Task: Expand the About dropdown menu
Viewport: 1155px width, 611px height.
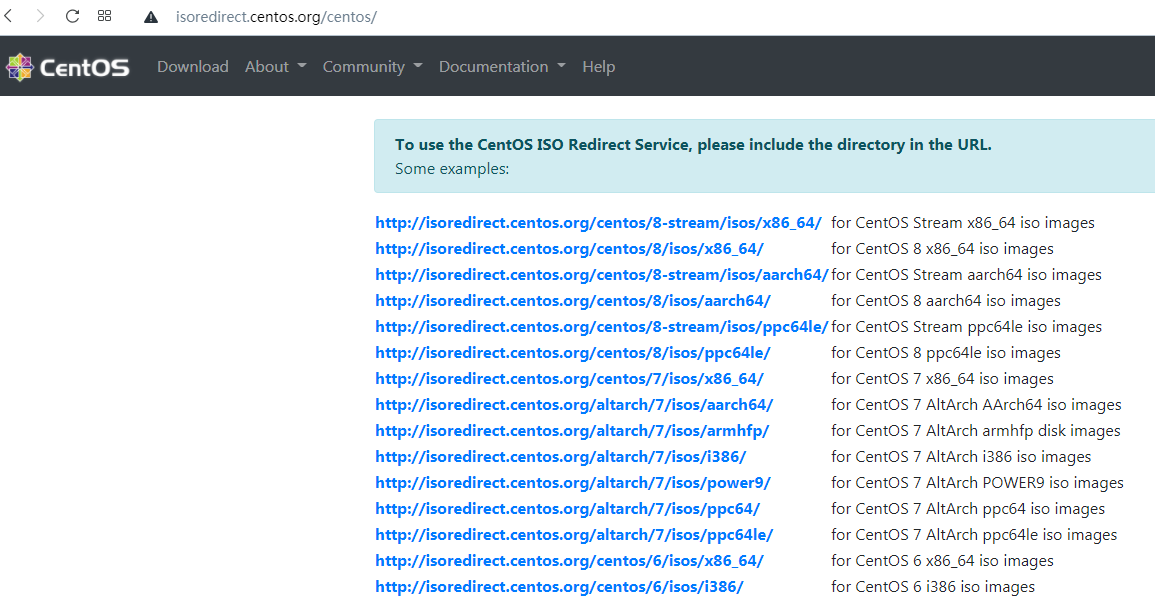Action: [275, 66]
